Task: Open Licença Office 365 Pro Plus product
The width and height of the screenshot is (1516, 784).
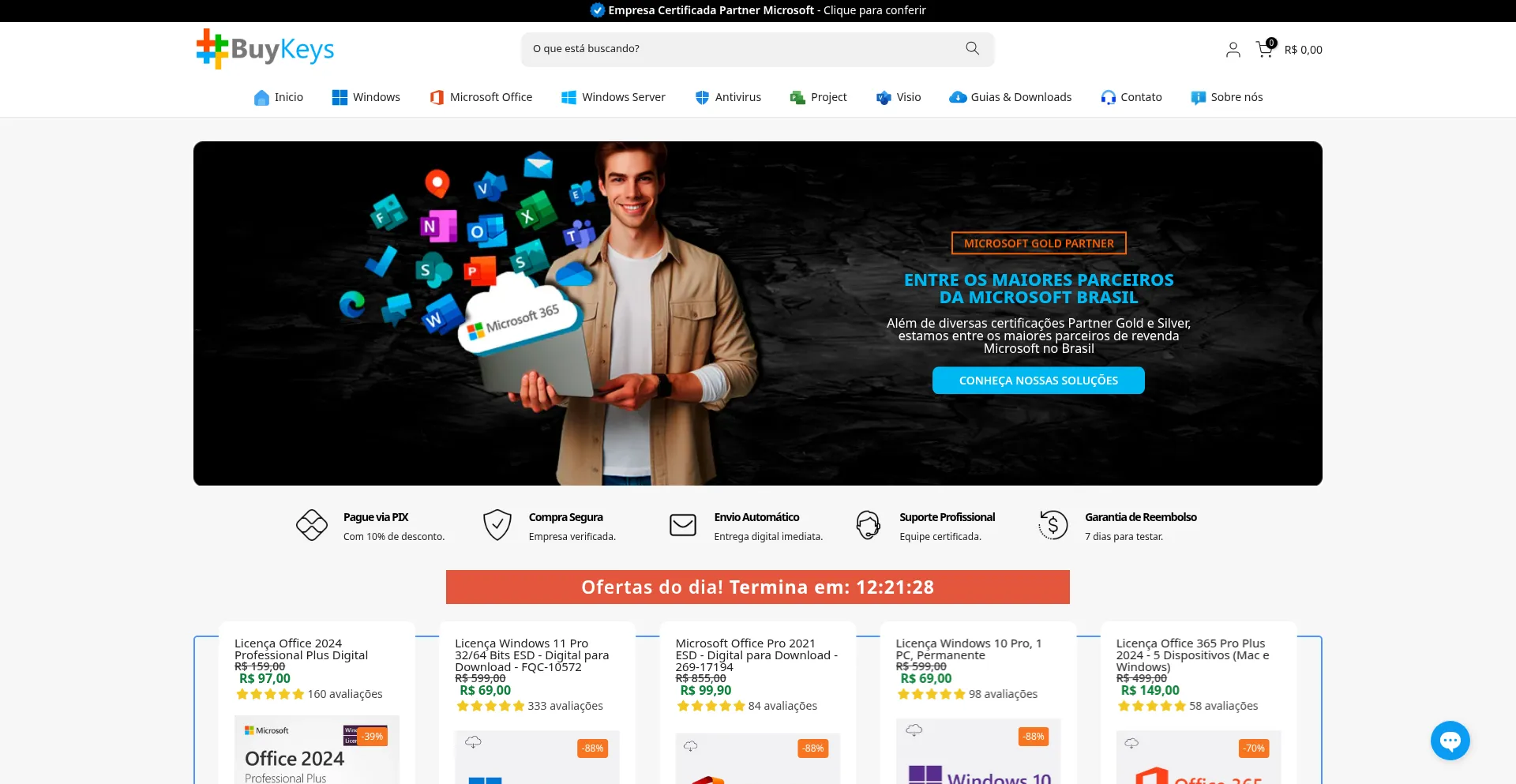Action: [1192, 655]
